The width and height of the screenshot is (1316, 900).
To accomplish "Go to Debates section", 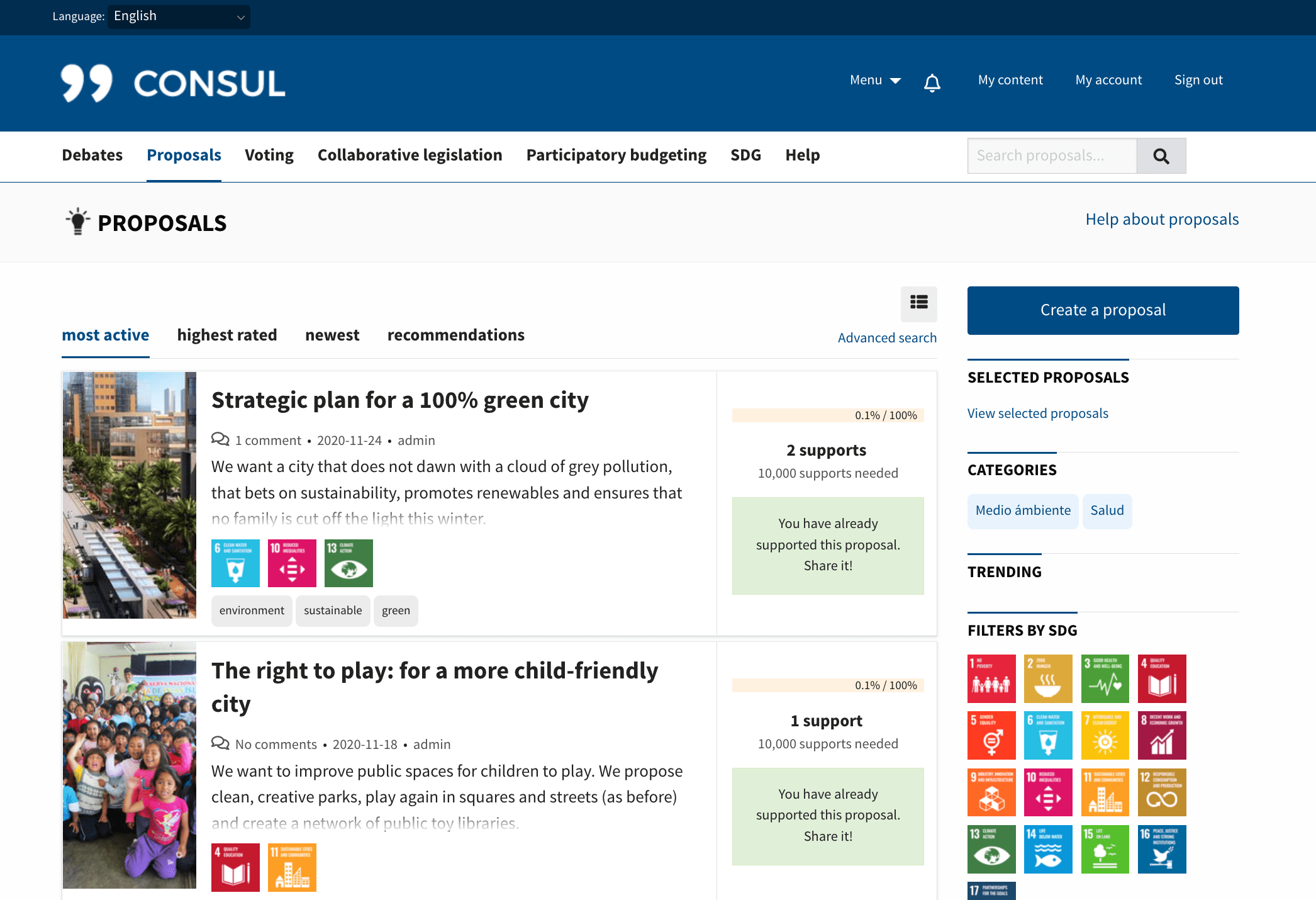I will 92,155.
